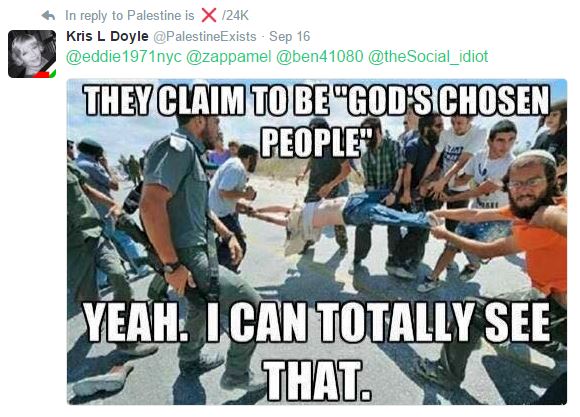Open the "Palestine is" replied-to account

click(x=161, y=16)
